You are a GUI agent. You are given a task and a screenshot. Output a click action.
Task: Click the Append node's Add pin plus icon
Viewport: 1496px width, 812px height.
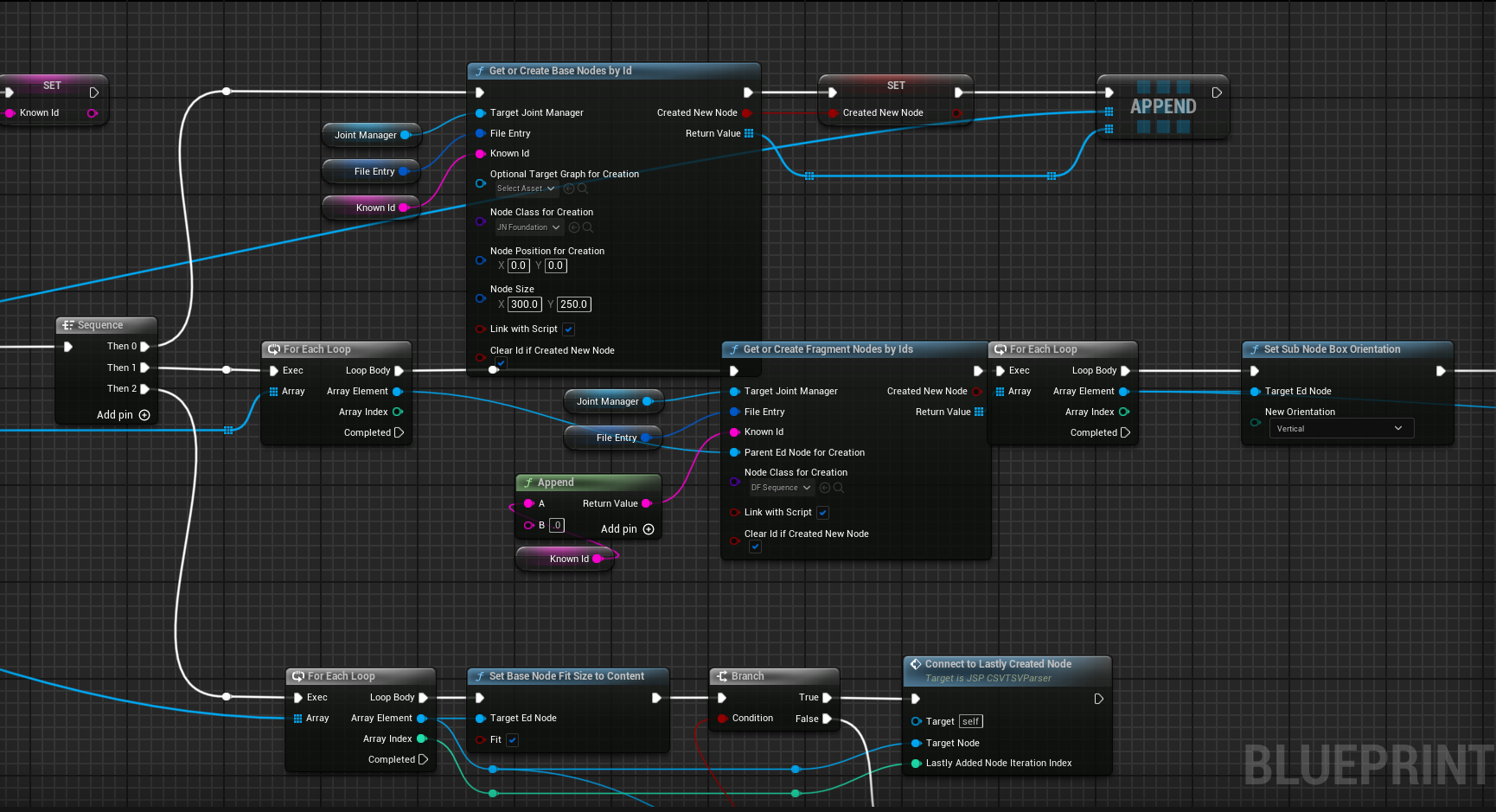click(649, 529)
